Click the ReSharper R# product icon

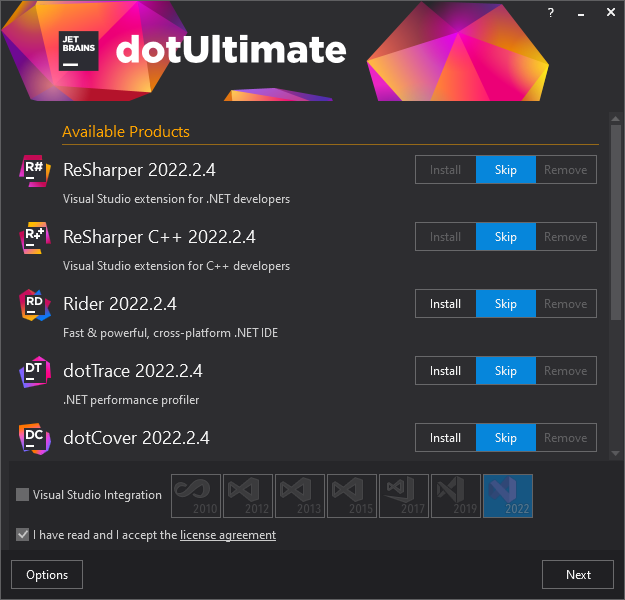[35, 171]
